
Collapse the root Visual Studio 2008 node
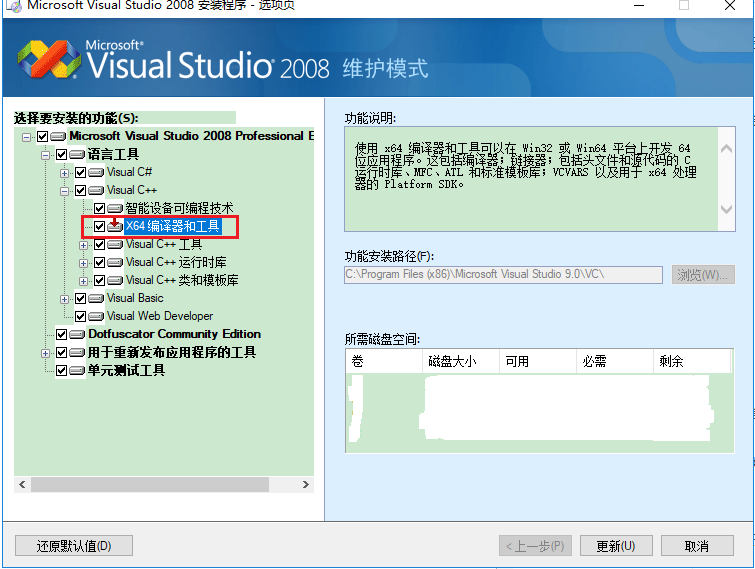click(26, 137)
